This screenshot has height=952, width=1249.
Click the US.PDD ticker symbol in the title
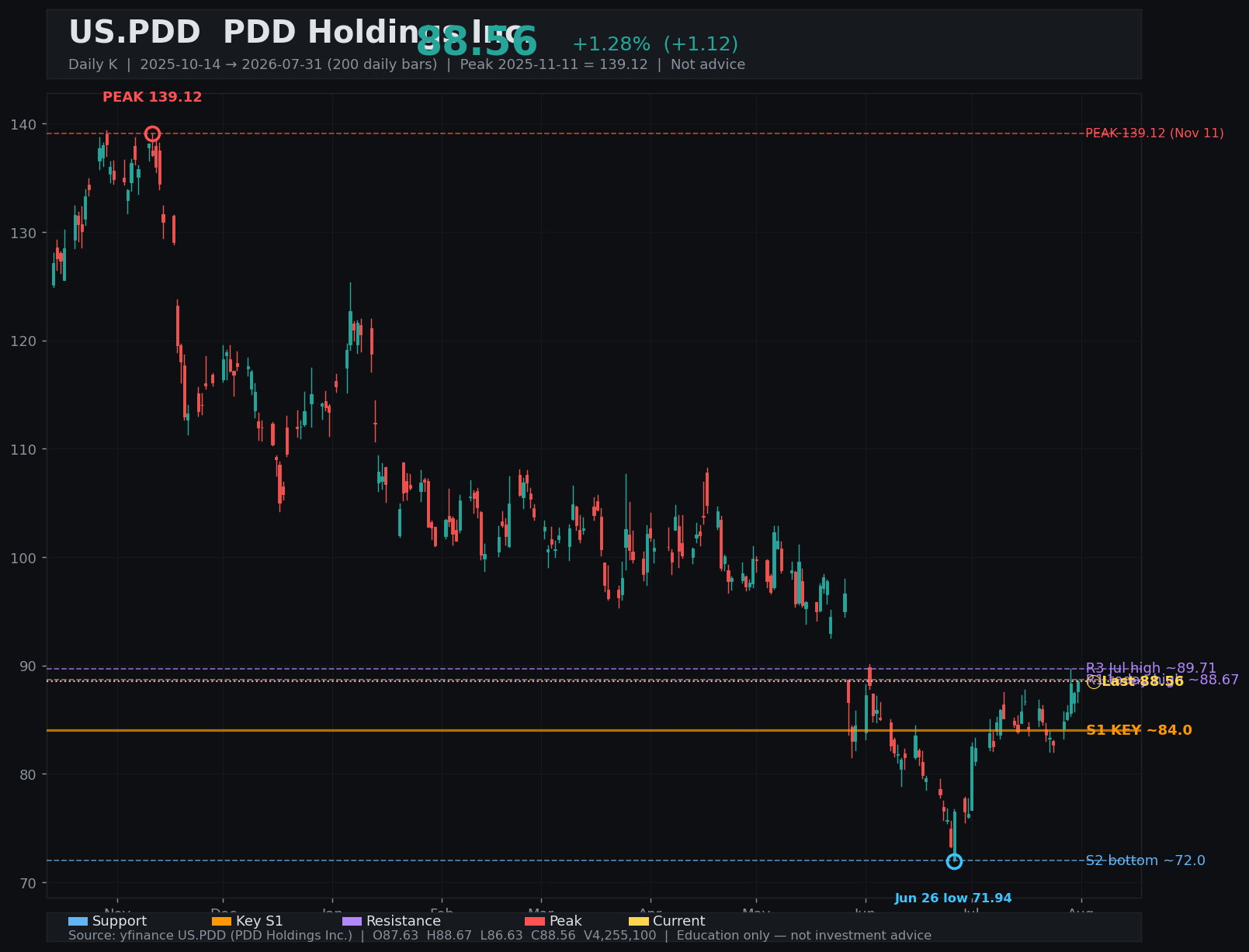134,33
